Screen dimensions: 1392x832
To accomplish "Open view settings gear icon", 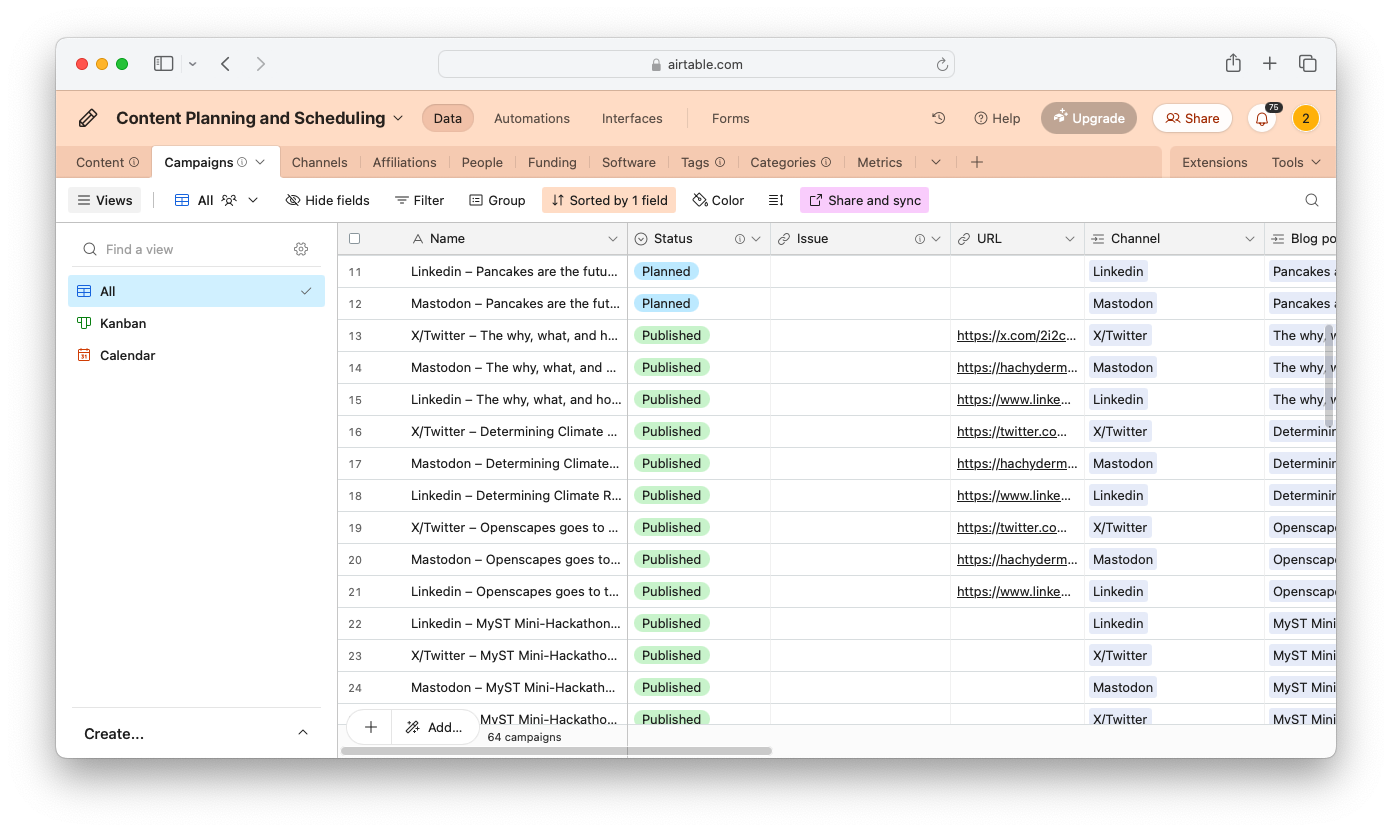I will point(301,249).
